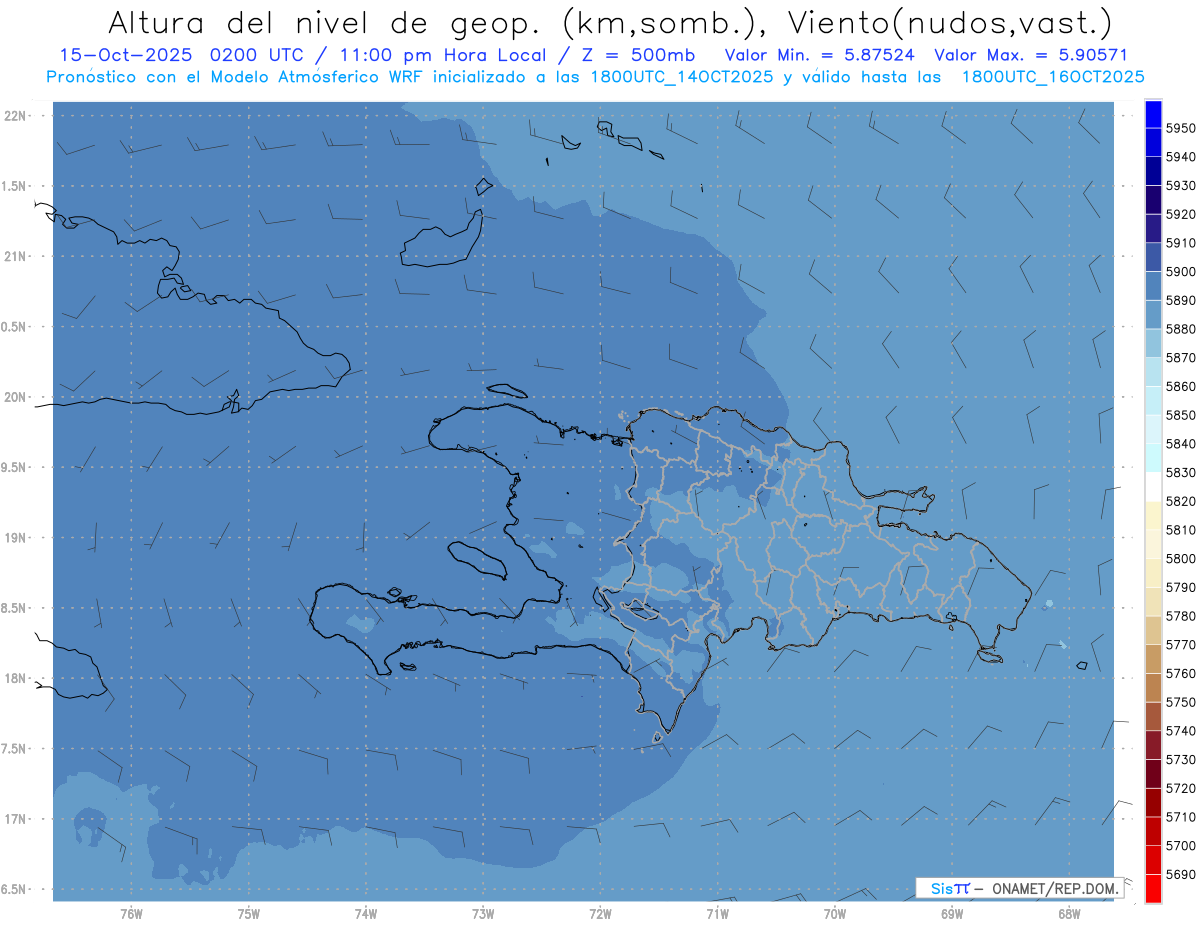Click the '5780' legend value
The height and width of the screenshot is (927, 1200).
click(x=1181, y=616)
